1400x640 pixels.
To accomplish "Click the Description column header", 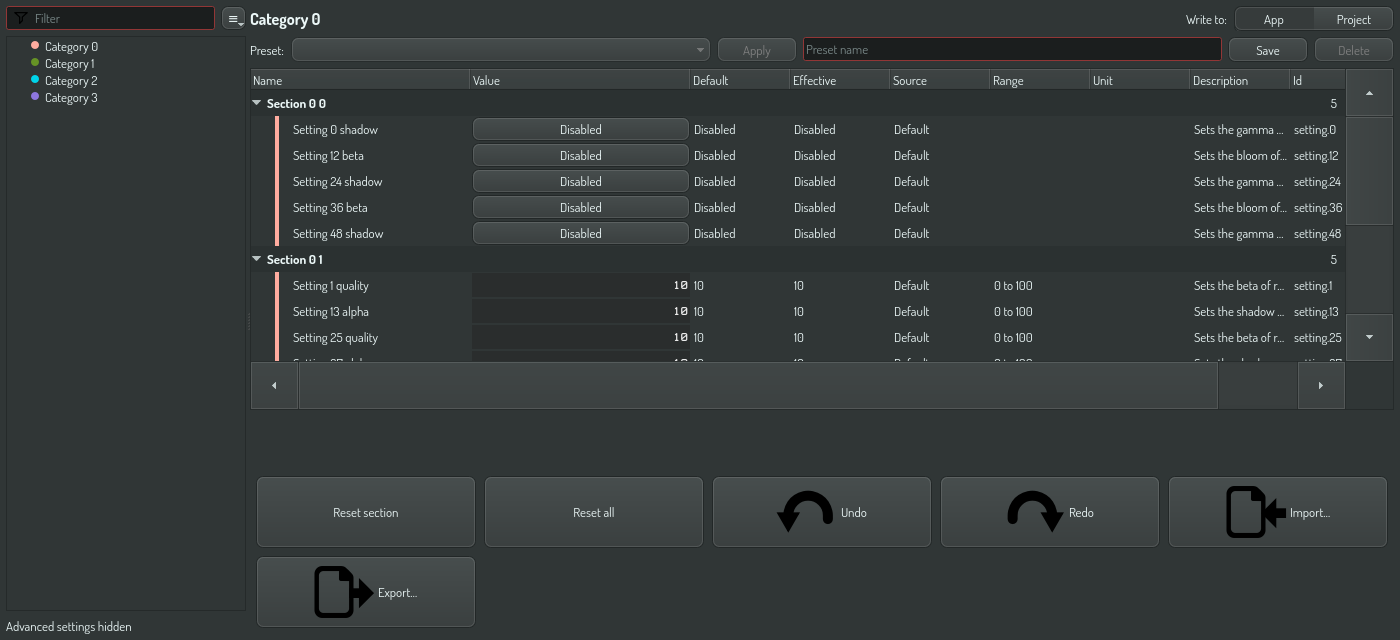I will coord(1240,80).
